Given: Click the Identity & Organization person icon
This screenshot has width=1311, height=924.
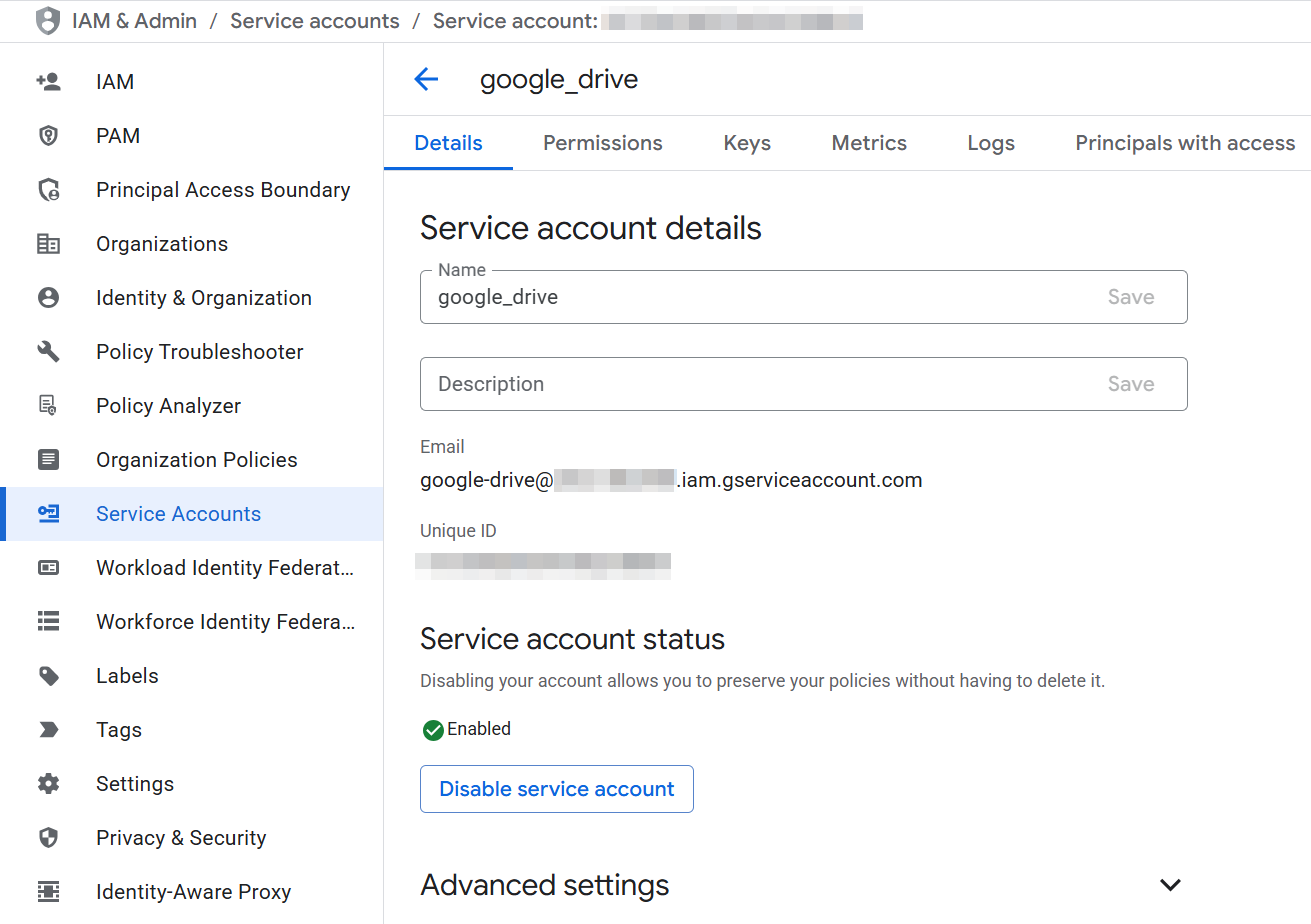Looking at the screenshot, I should [49, 297].
